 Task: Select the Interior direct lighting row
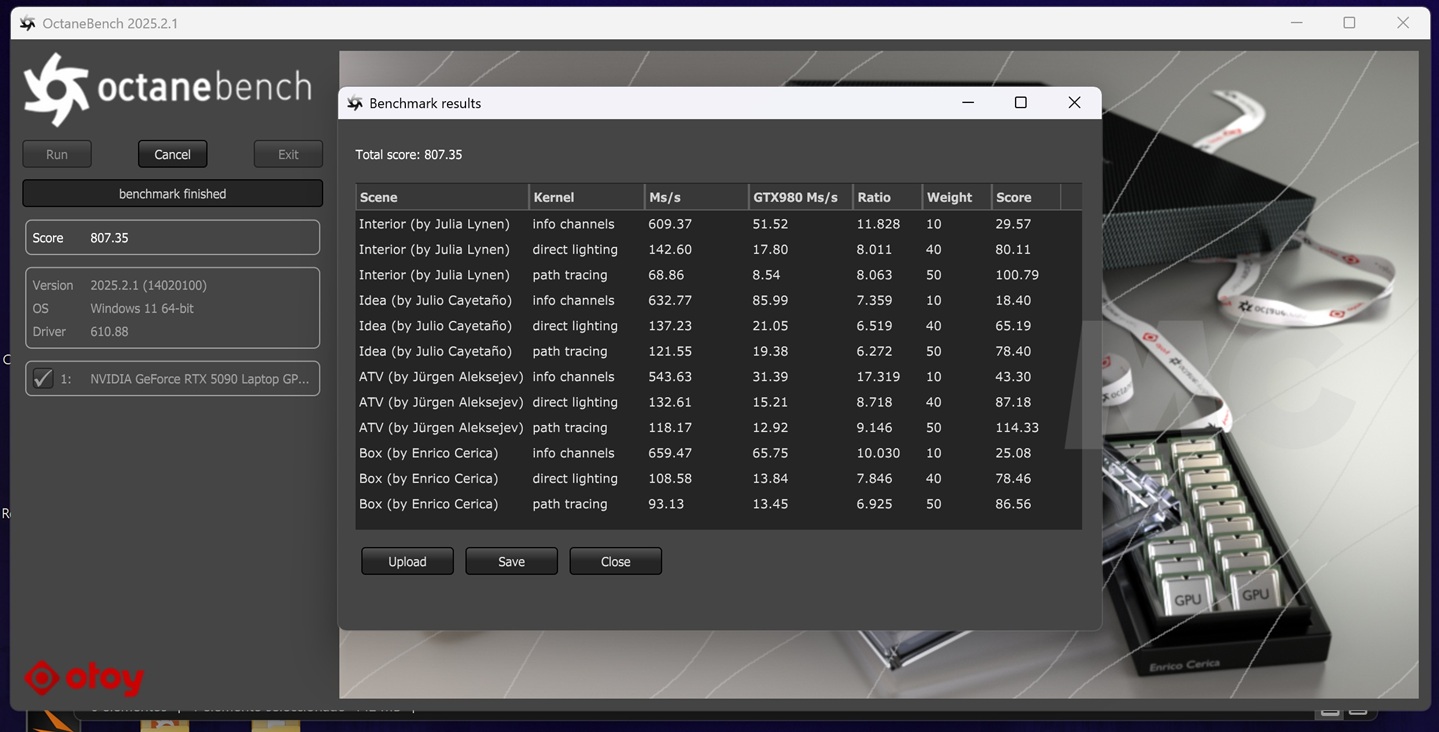pos(718,249)
